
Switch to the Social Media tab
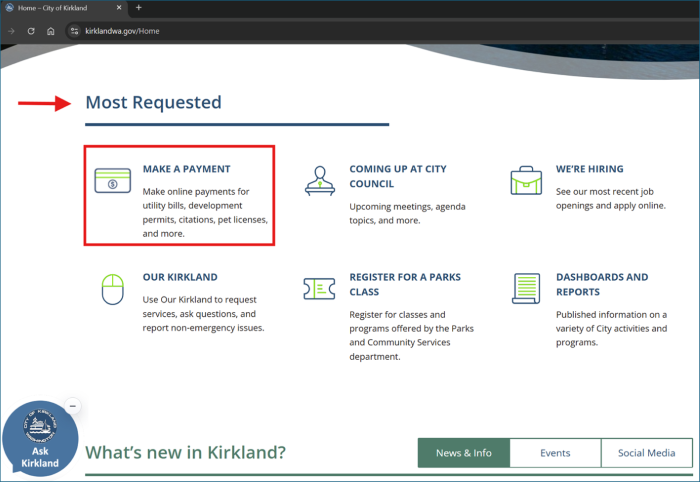tap(646, 453)
